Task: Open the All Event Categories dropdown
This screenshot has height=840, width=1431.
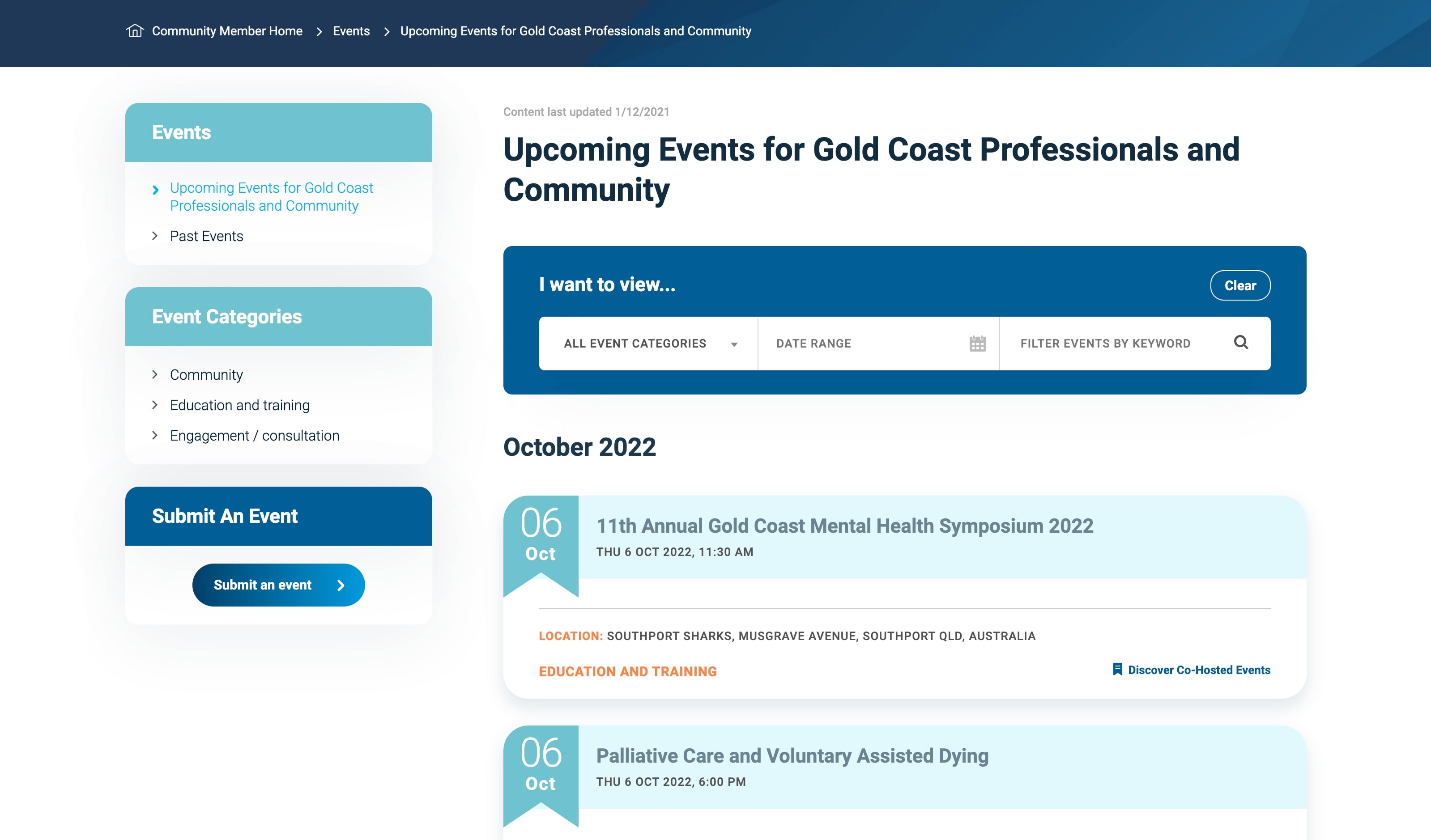Action: (635, 344)
